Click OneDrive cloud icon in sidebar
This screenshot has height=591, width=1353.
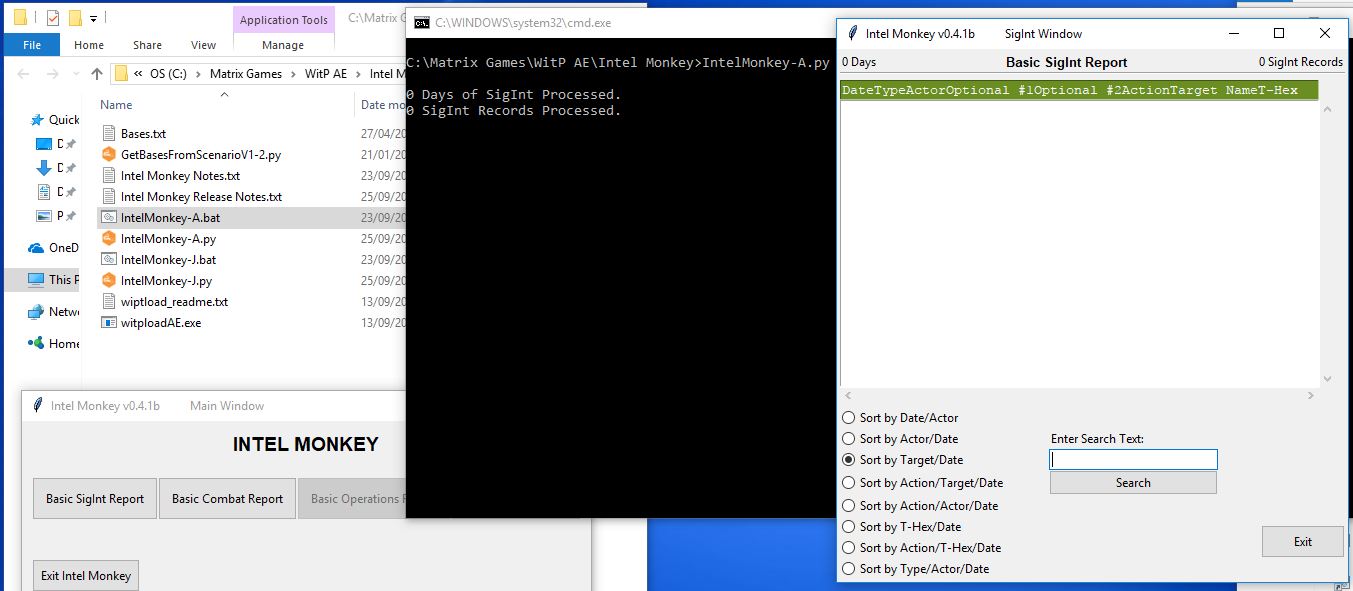click(x=35, y=248)
